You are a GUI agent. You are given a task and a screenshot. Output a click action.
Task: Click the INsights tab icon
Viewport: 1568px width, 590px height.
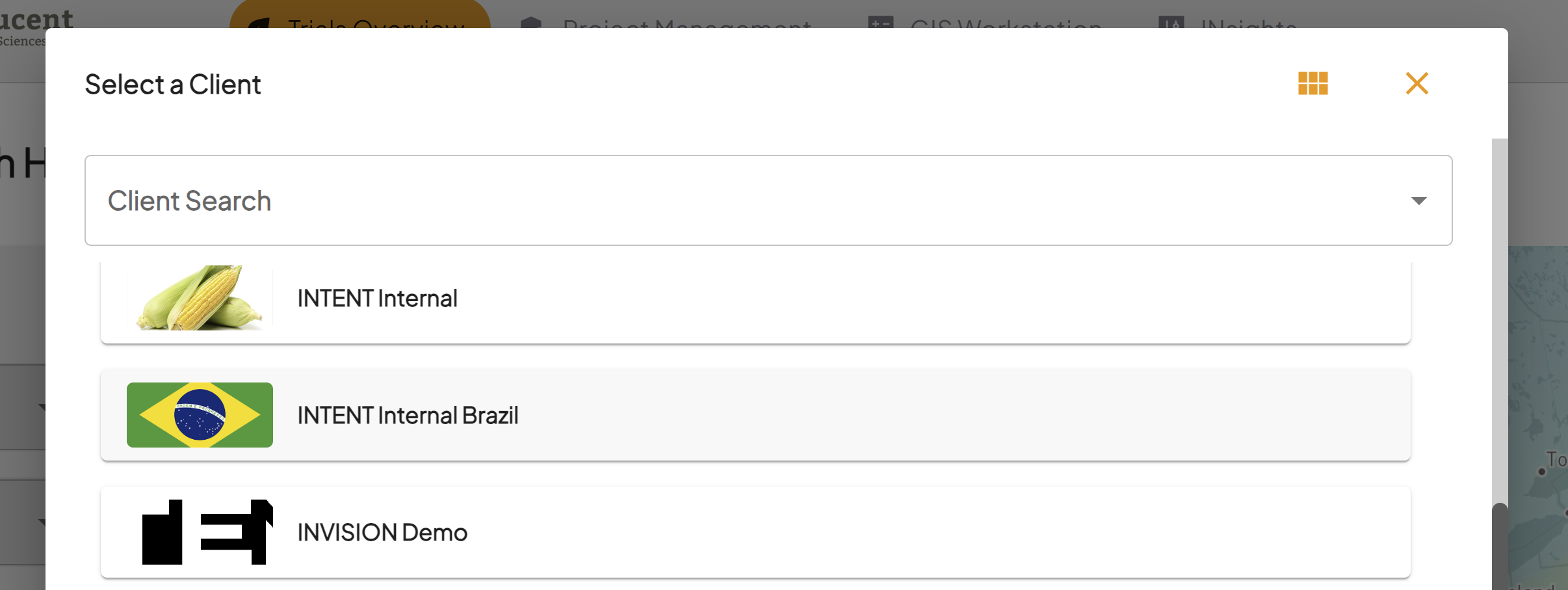[x=1171, y=23]
